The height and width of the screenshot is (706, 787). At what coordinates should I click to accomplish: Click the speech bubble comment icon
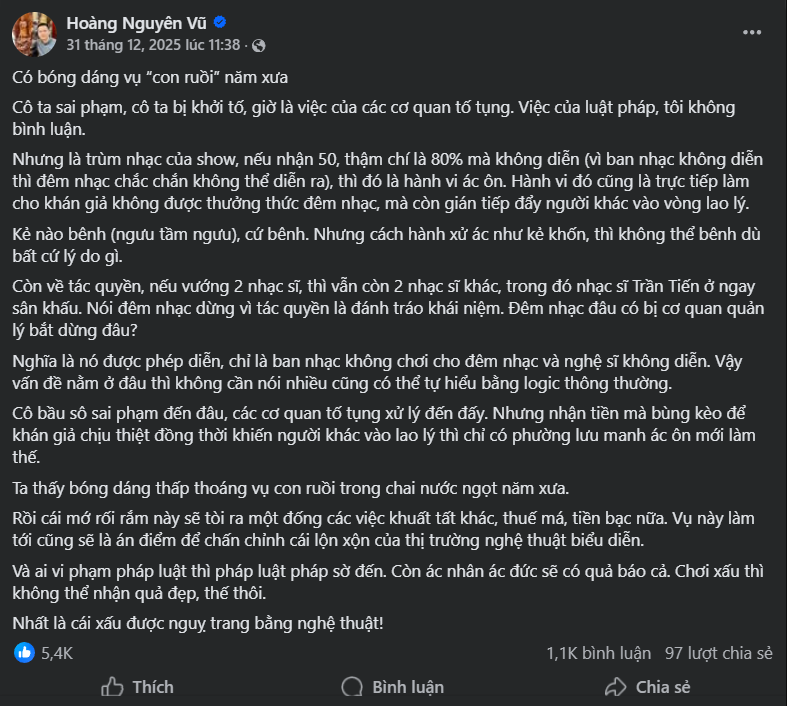pyautogui.click(x=351, y=687)
